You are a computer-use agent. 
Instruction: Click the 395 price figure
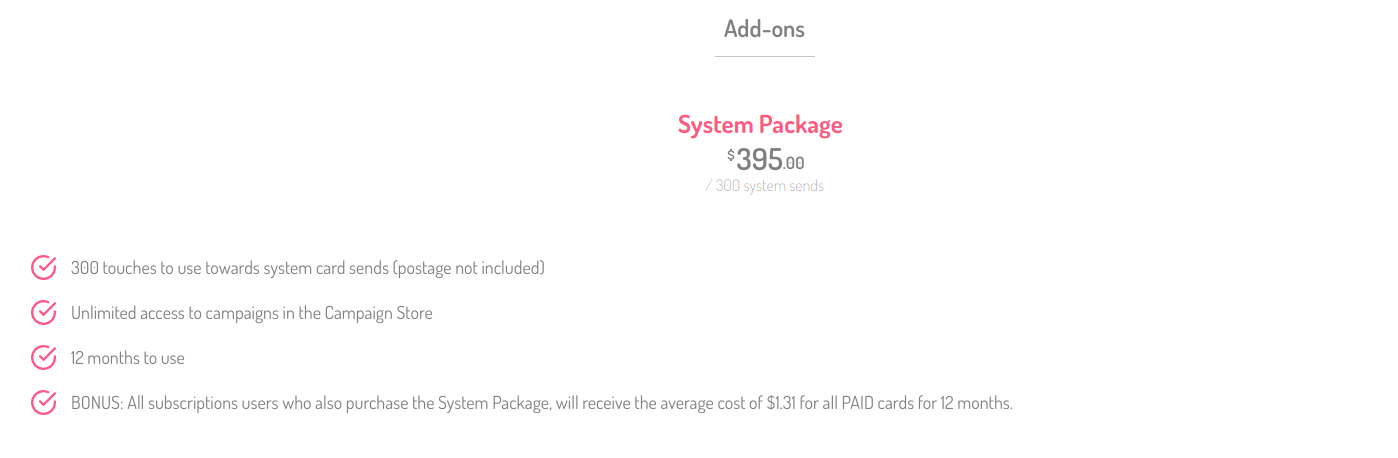(759, 161)
